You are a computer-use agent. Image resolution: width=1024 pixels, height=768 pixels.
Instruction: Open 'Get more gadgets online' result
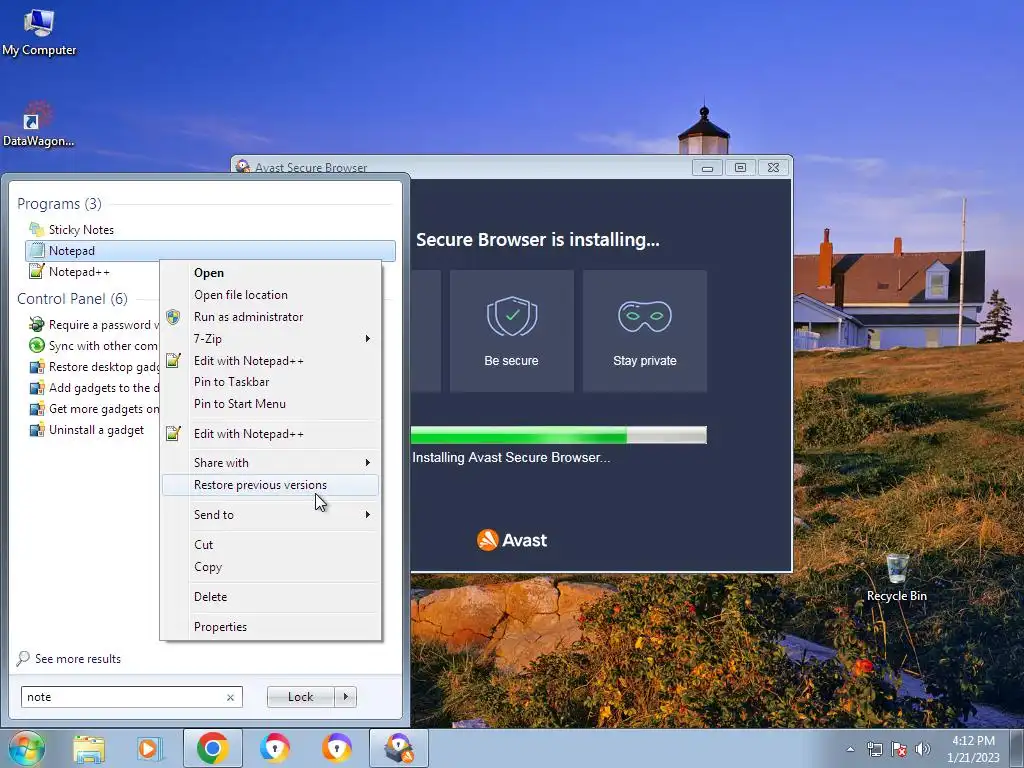click(93, 409)
